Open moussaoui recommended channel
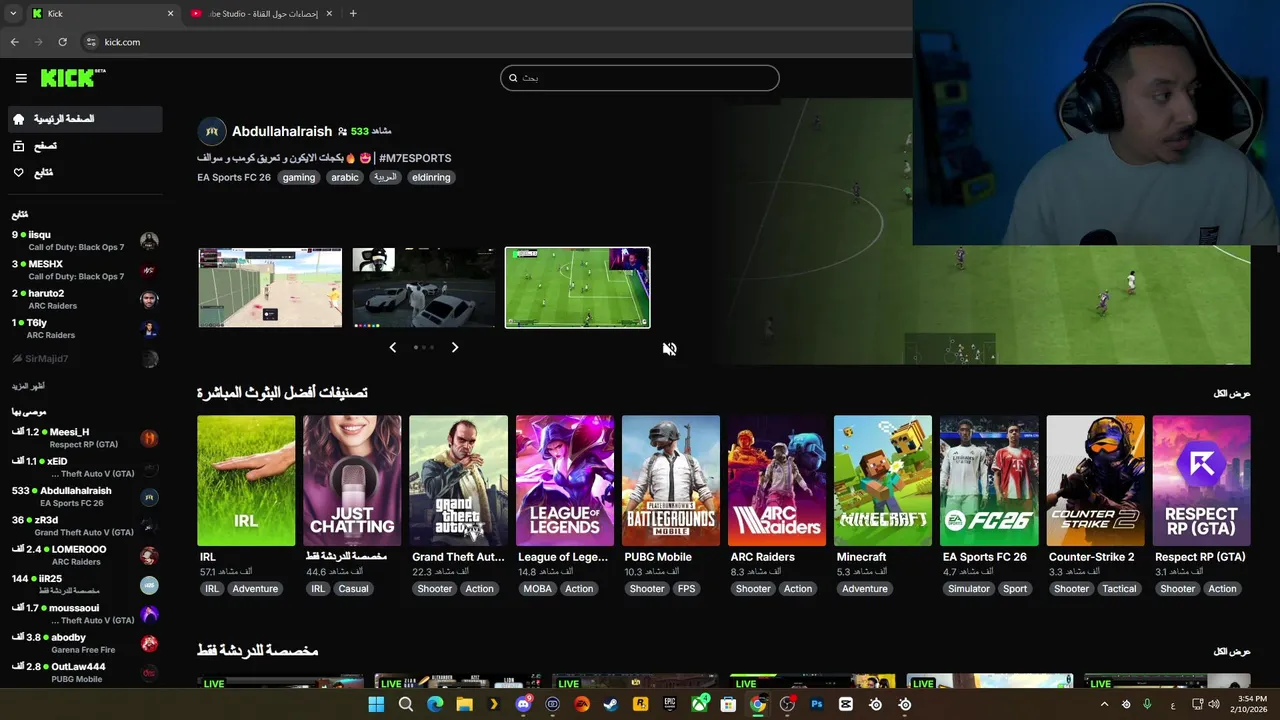The height and width of the screenshot is (720, 1280). pyautogui.click(x=84, y=614)
